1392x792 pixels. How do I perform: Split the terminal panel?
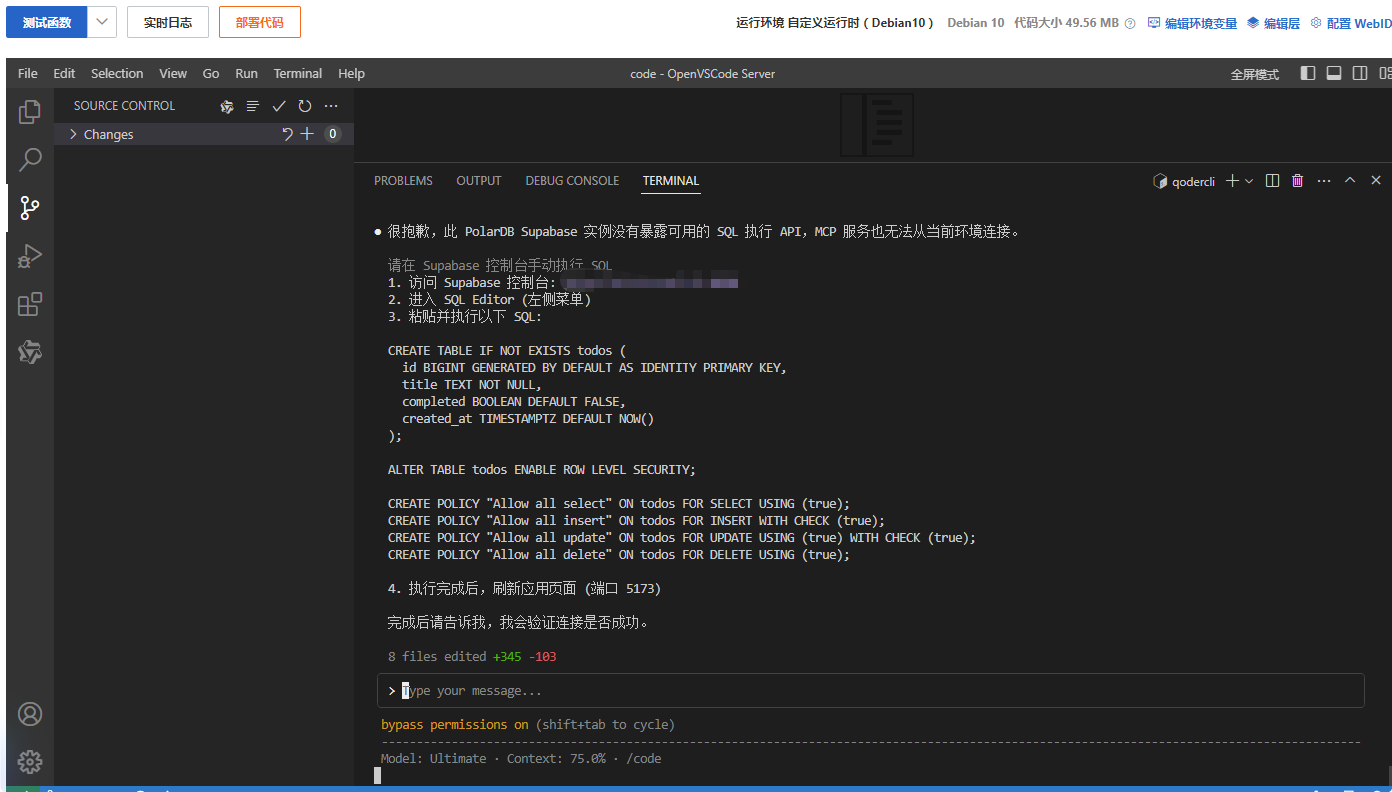pyautogui.click(x=1272, y=181)
